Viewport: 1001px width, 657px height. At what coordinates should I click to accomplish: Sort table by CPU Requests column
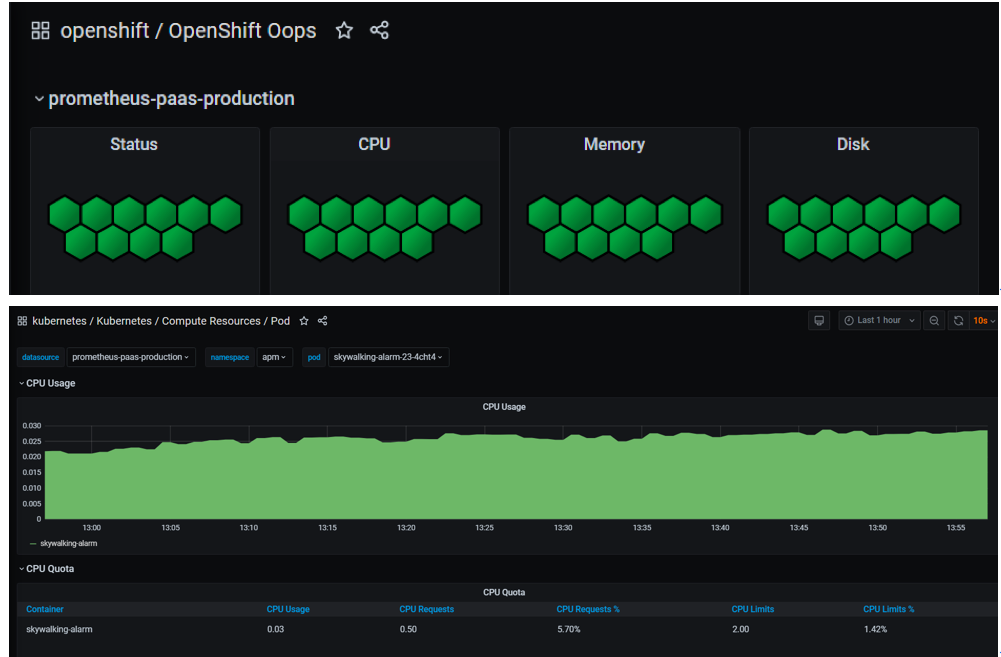point(426,609)
